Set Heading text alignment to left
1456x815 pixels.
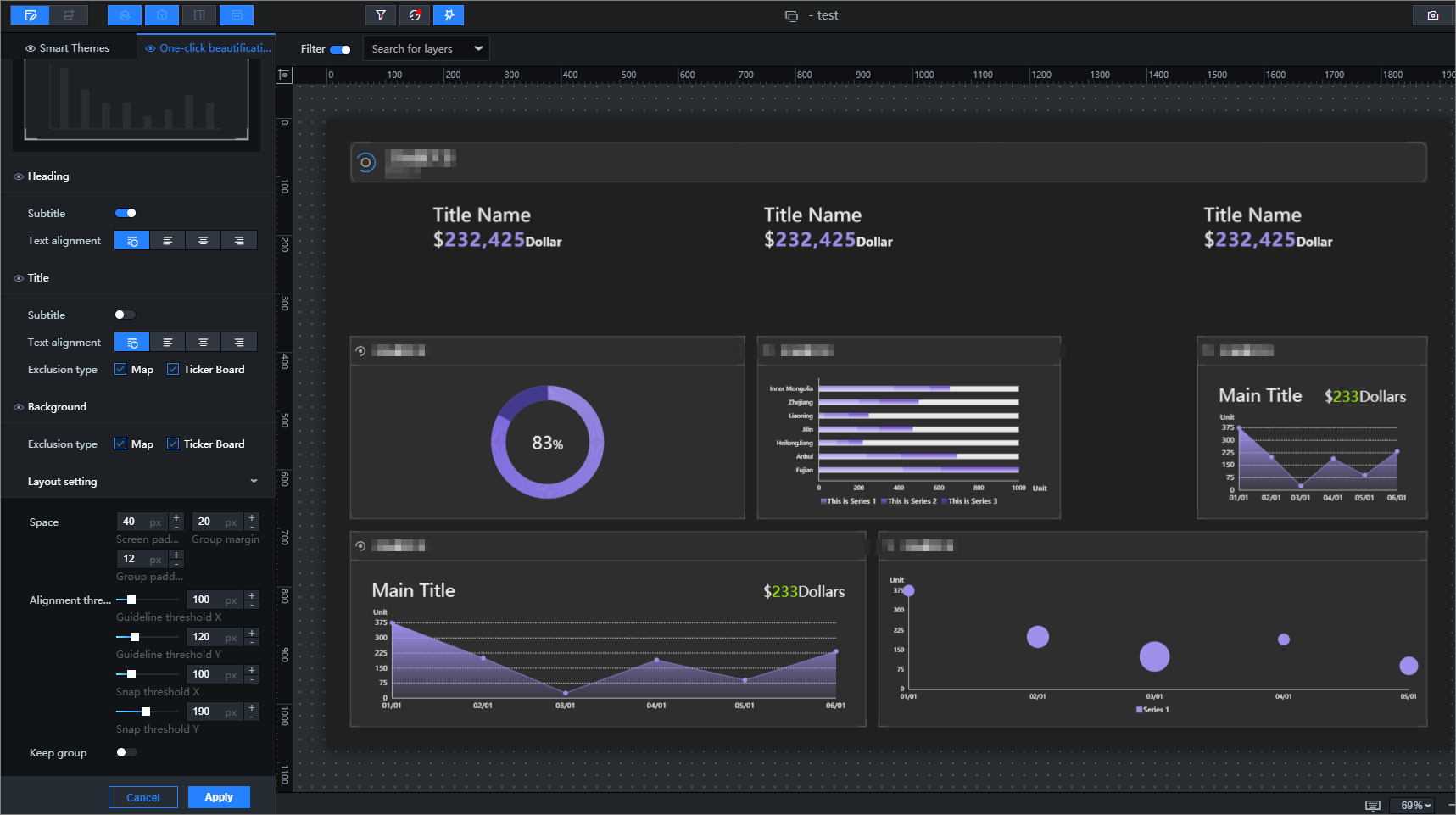[168, 241]
